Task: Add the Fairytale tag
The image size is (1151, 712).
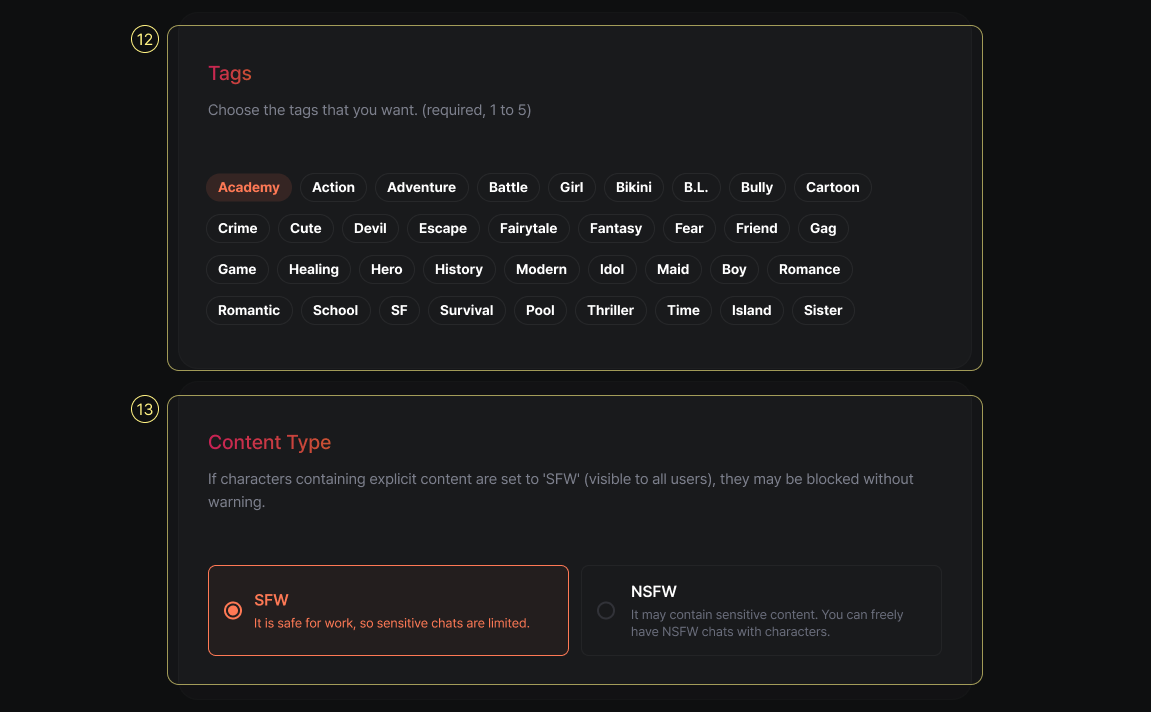Action: tap(528, 228)
